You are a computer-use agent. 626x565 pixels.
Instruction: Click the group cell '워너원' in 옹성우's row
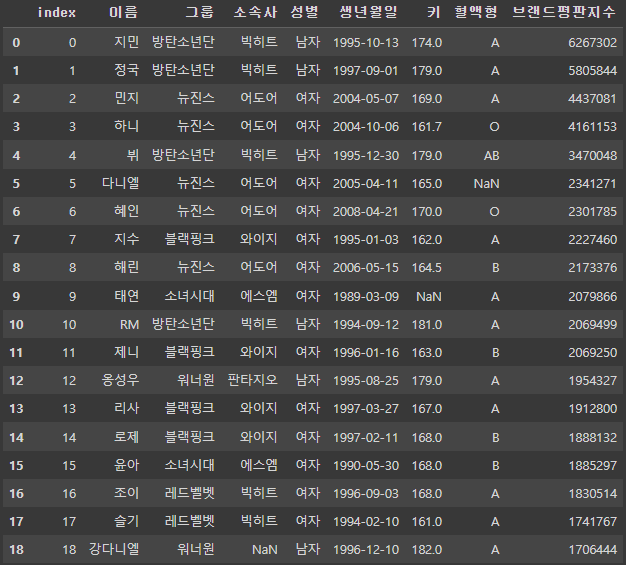pos(196,380)
